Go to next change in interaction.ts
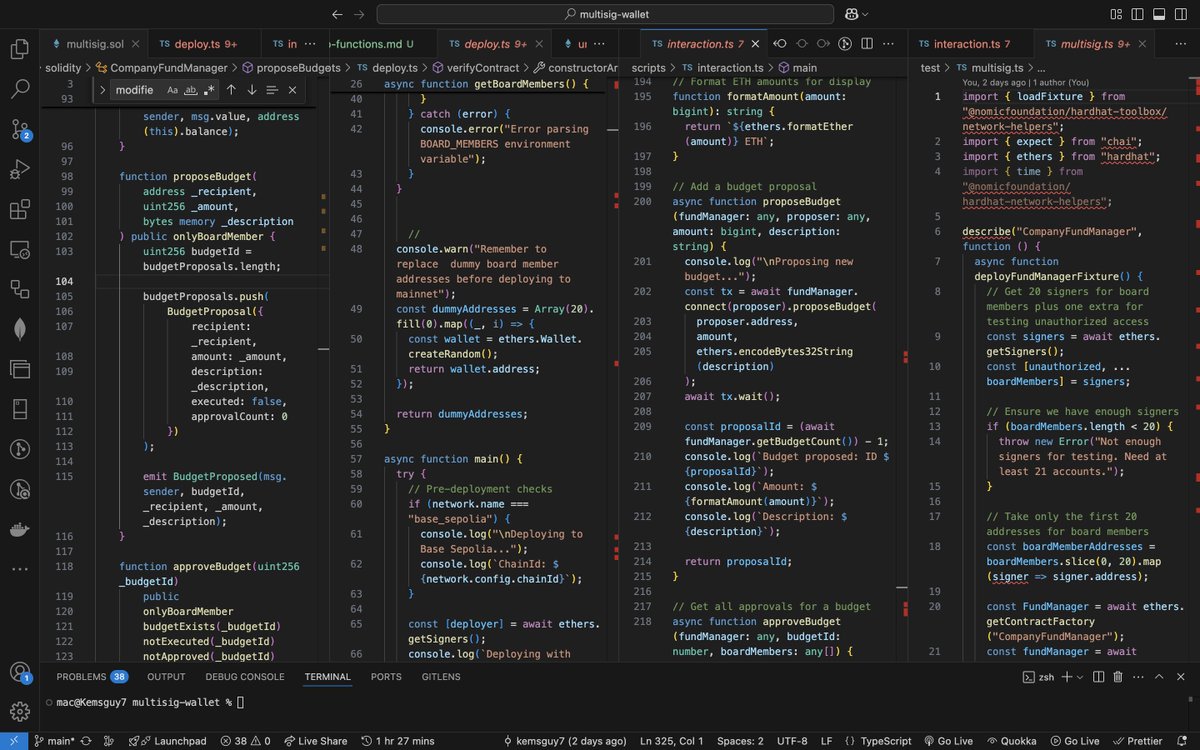The width and height of the screenshot is (1200, 750). pyautogui.click(x=823, y=44)
